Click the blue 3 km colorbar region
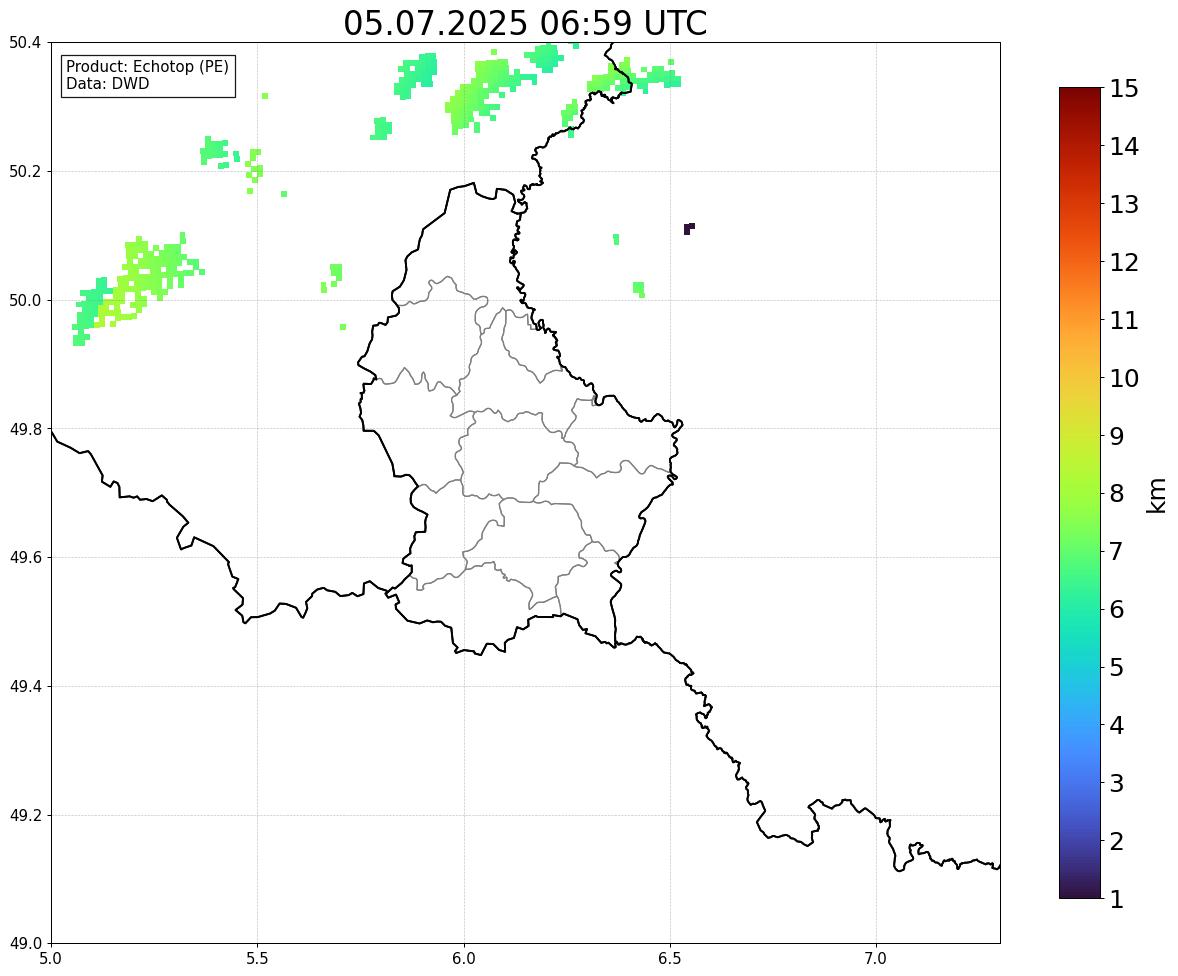The height and width of the screenshot is (976, 1178). pos(1080,783)
